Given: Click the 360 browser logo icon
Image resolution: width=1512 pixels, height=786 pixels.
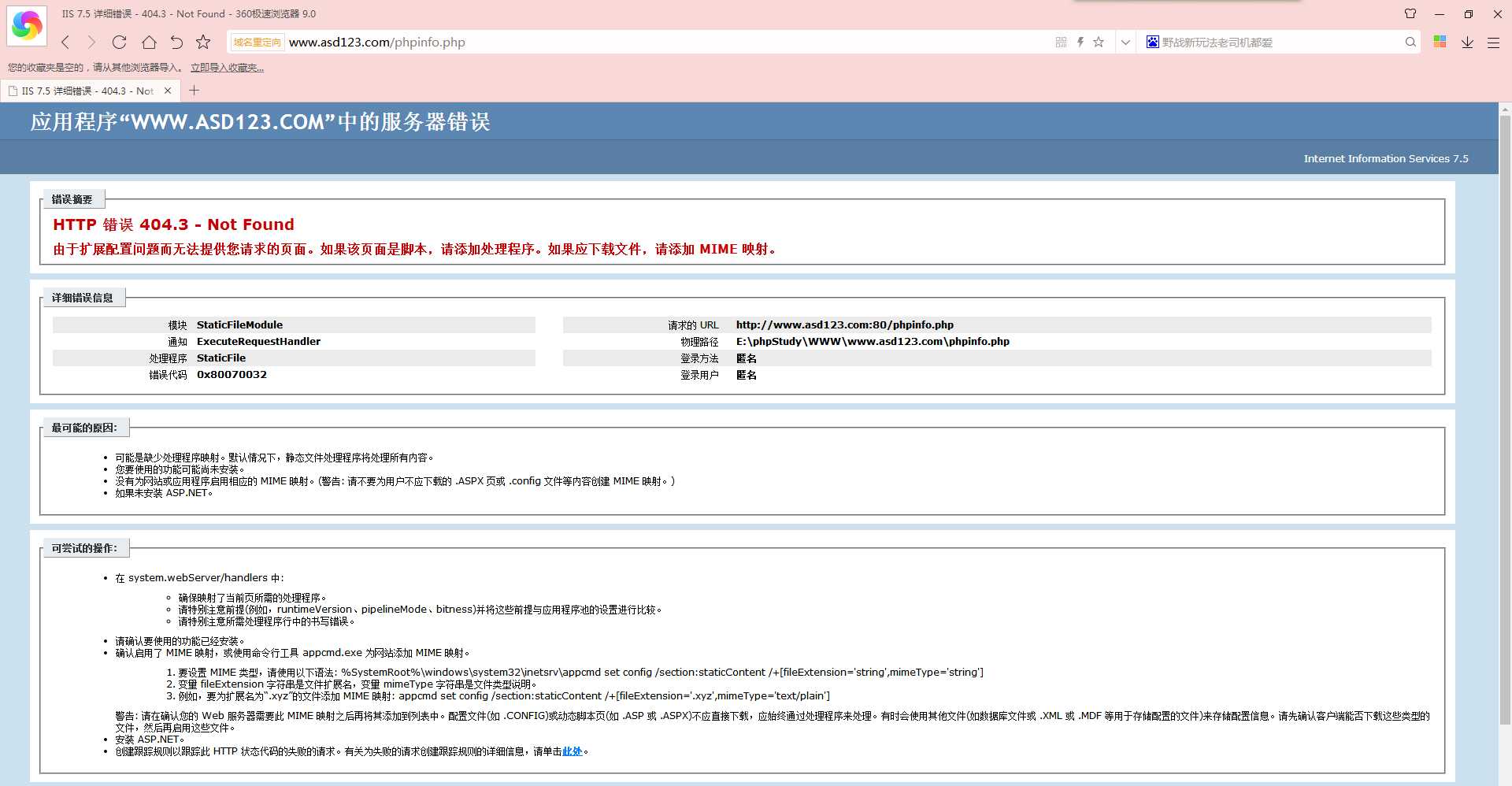Looking at the screenshot, I should click(27, 26).
